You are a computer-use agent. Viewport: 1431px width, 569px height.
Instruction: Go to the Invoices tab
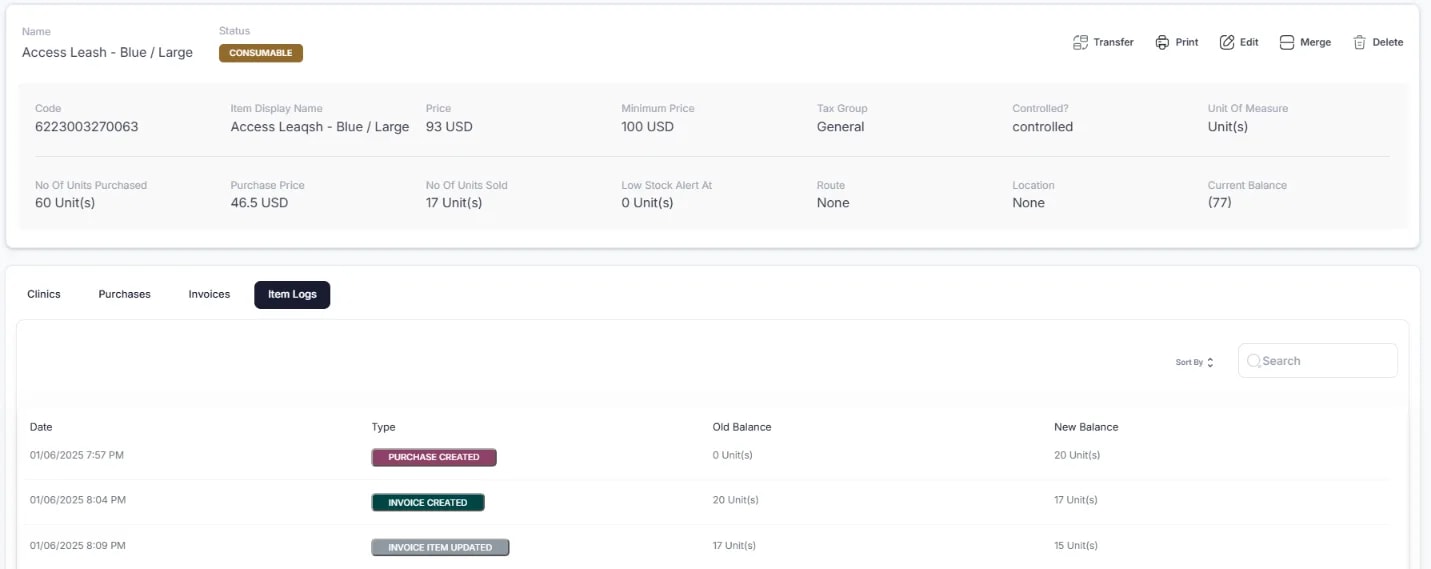tap(209, 294)
